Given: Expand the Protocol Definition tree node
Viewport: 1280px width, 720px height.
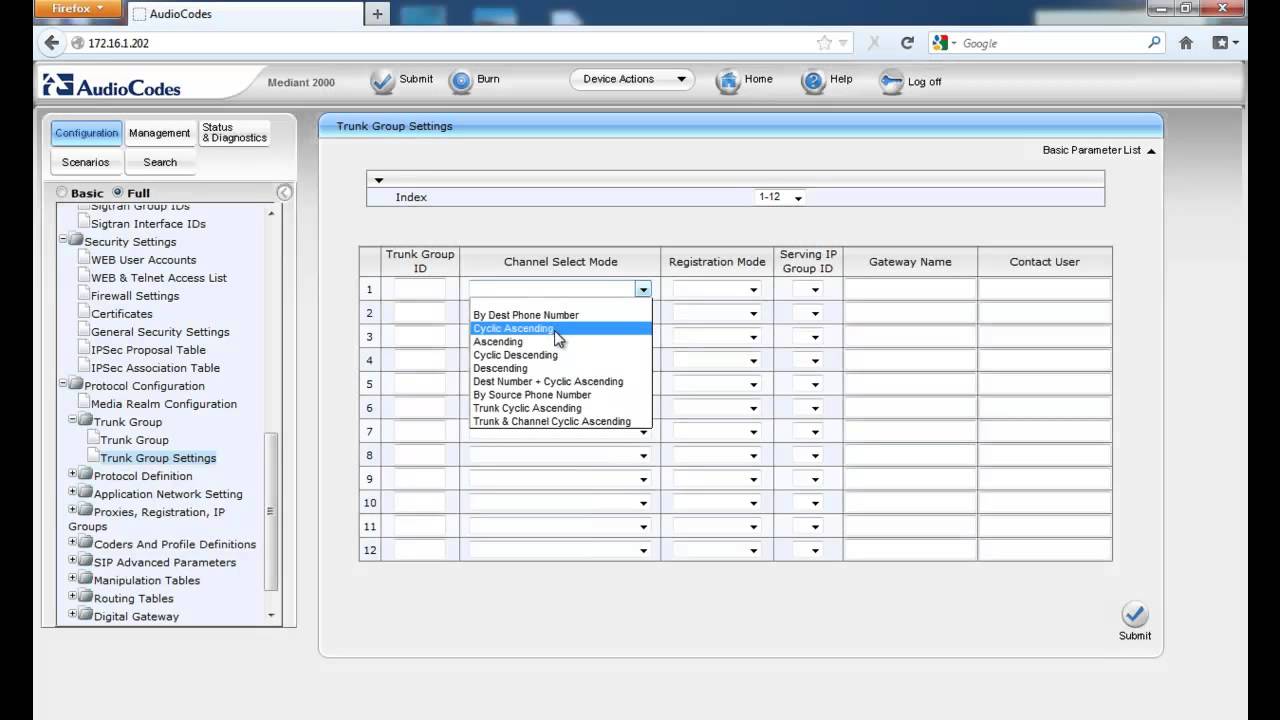Looking at the screenshot, I should pos(72,474).
